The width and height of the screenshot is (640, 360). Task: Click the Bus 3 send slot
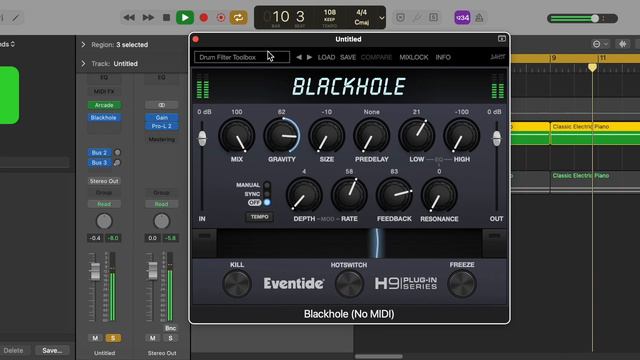pyautogui.click(x=99, y=162)
